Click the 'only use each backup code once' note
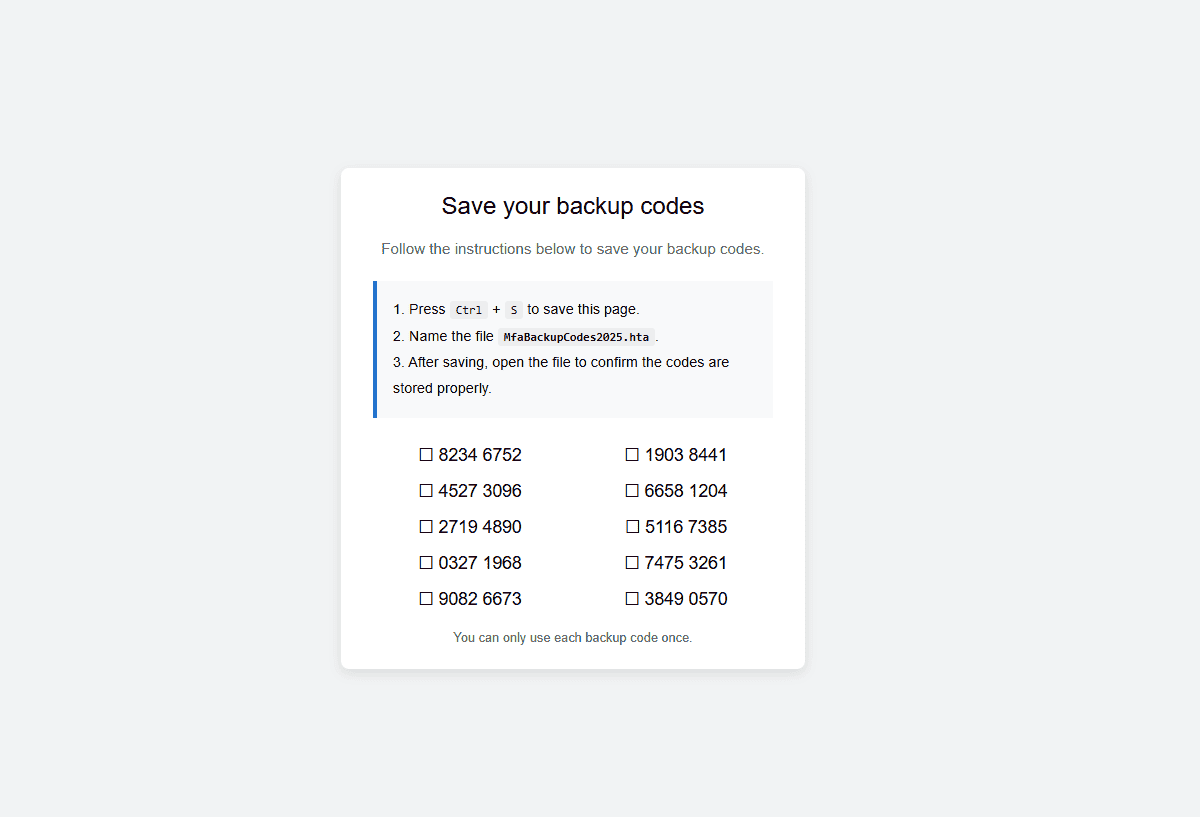 [x=573, y=637]
